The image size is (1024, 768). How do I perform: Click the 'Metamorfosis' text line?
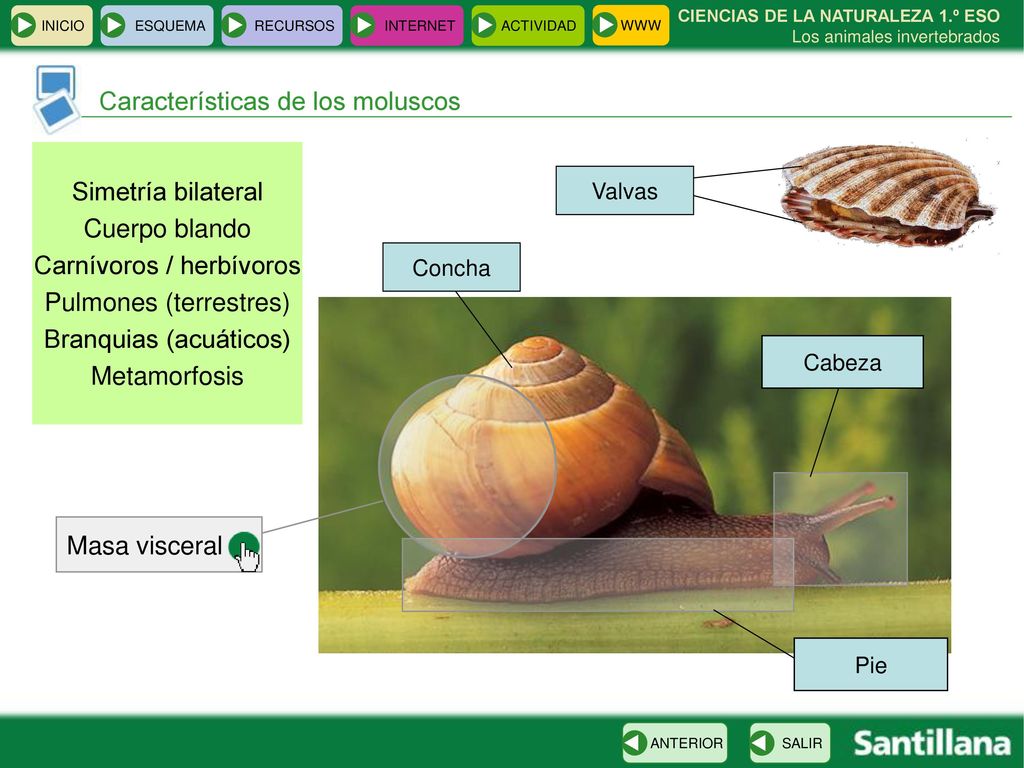[167, 376]
